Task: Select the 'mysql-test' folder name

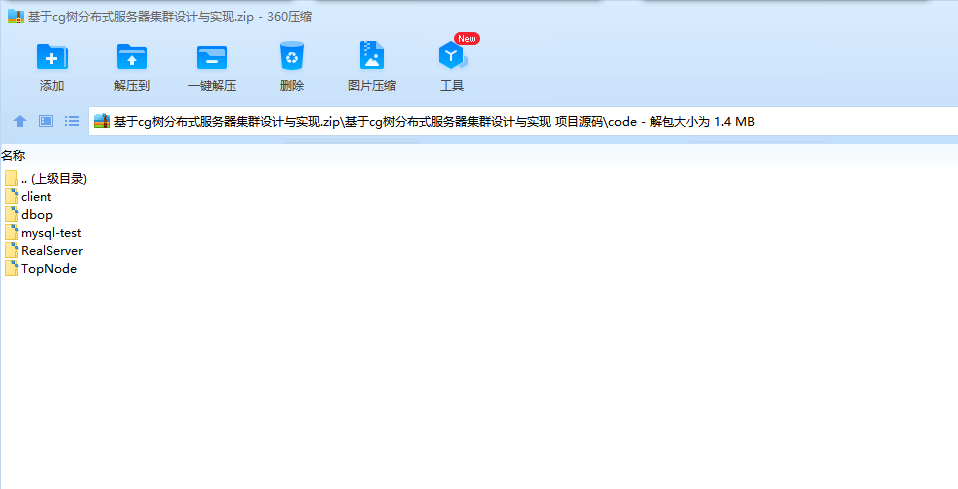Action: click(x=51, y=233)
